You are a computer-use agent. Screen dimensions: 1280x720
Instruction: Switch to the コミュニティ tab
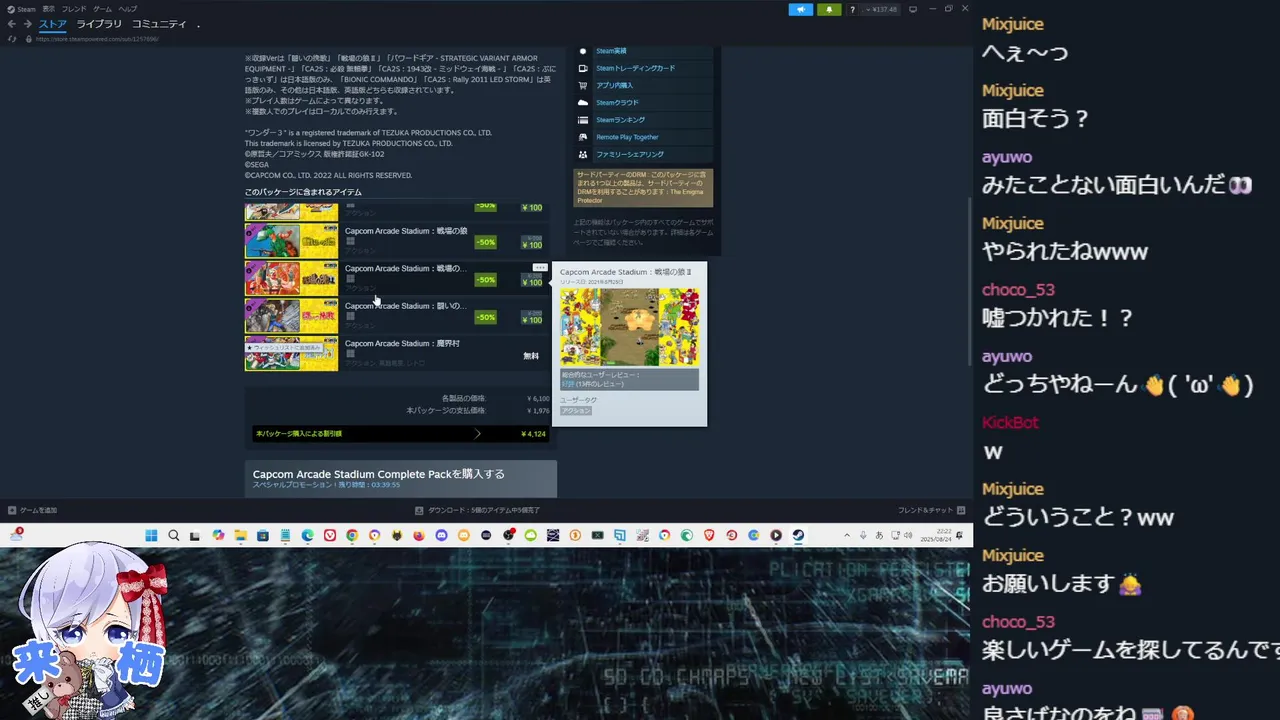159,24
